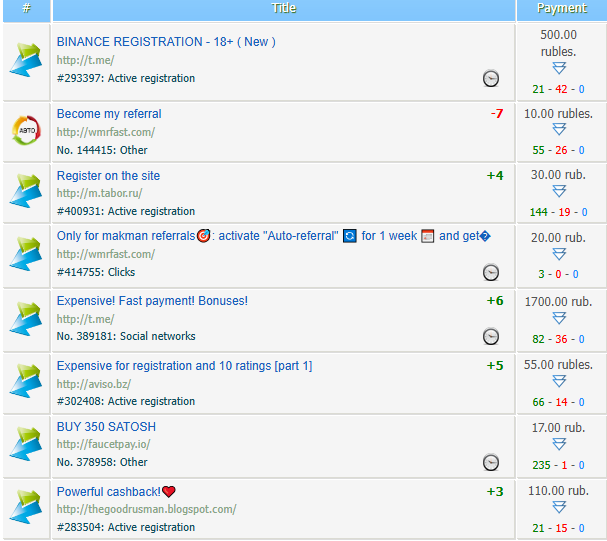Click #293397: Active registration text
The height and width of the screenshot is (541, 607).
pyautogui.click(x=126, y=79)
